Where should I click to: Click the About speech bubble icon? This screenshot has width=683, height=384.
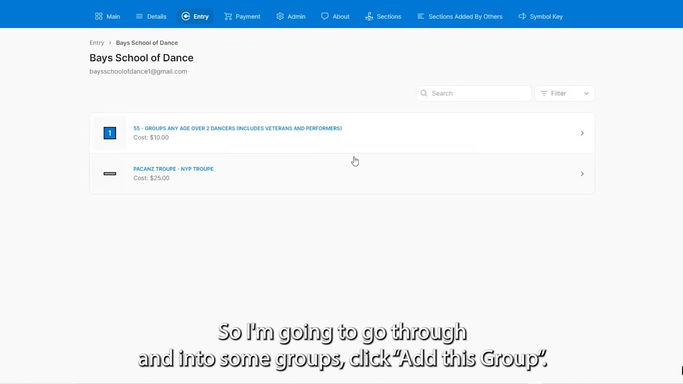tap(325, 17)
